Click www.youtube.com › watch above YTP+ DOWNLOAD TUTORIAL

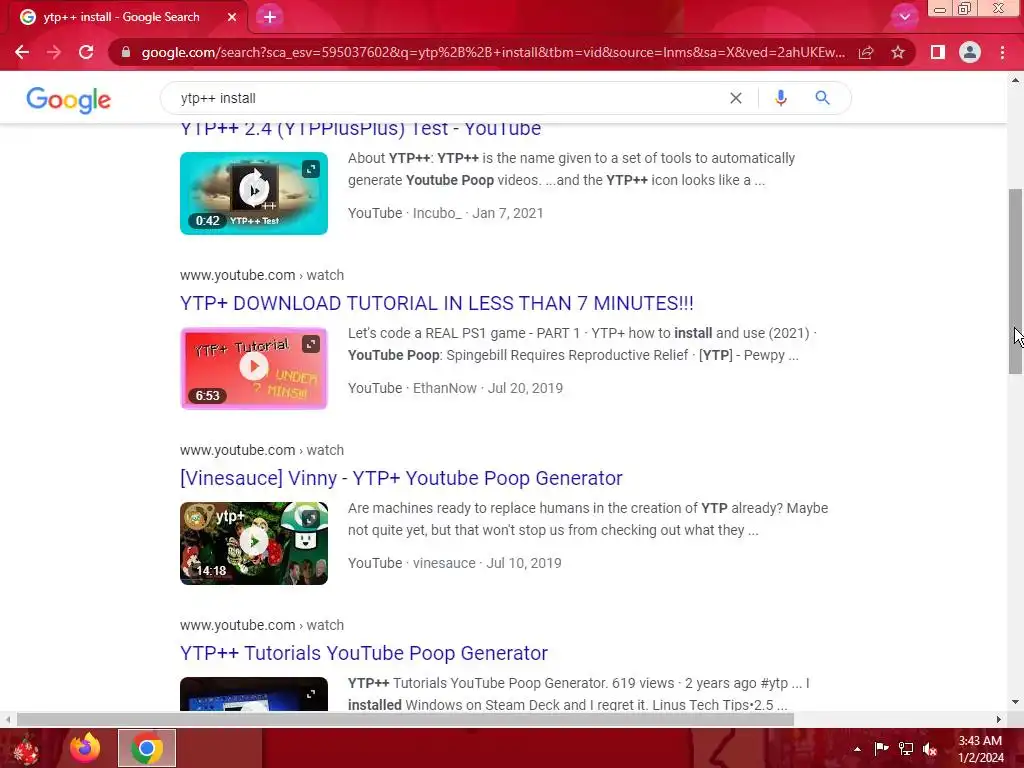262,275
